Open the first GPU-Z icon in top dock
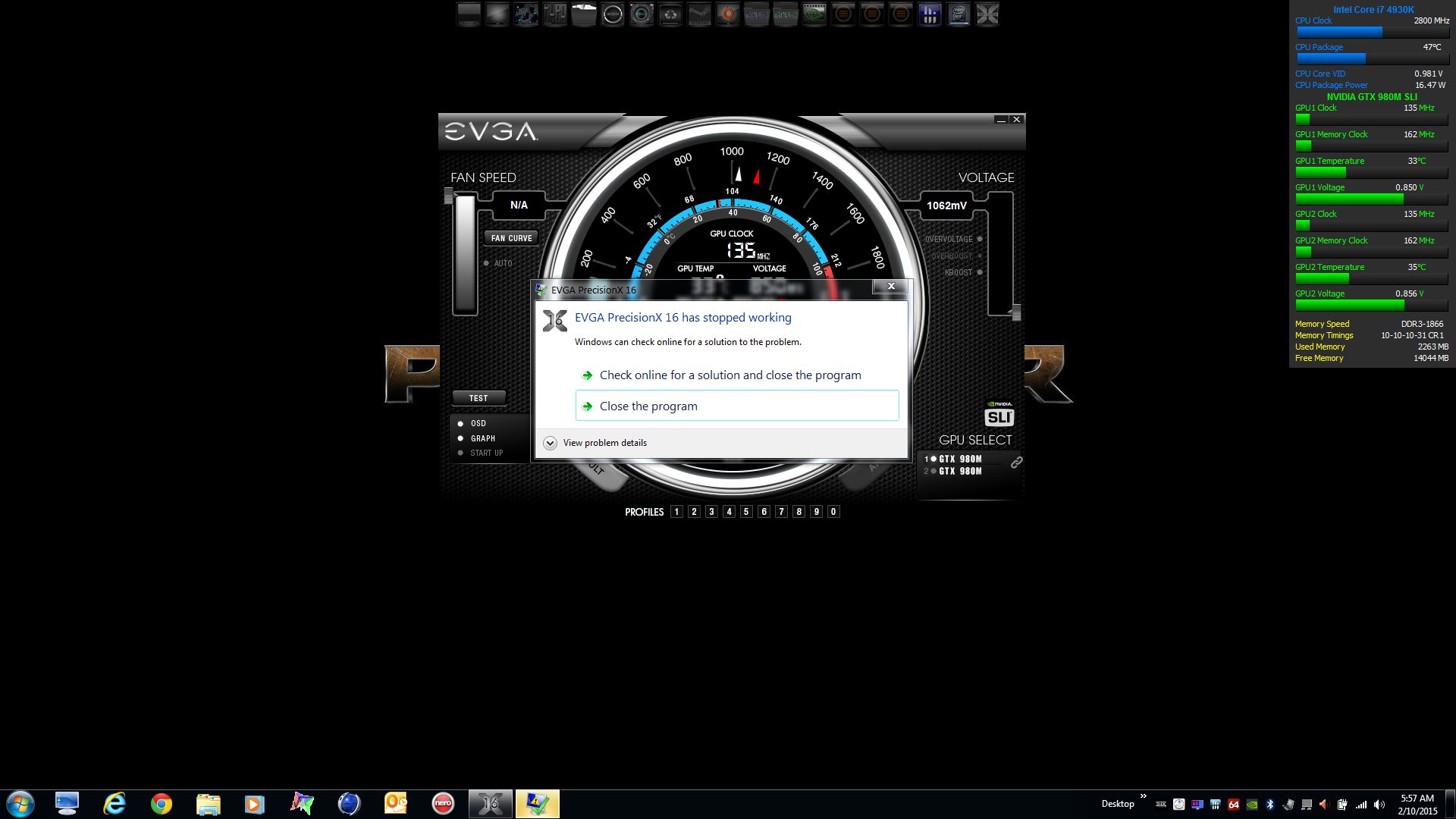This screenshot has width=1456, height=819. [757, 14]
